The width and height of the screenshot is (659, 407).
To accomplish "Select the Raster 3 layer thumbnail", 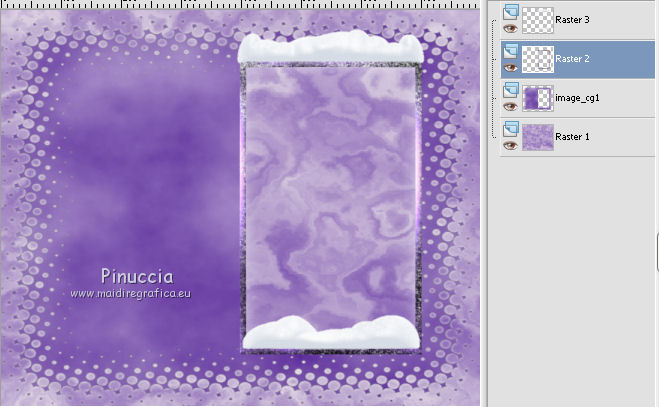I will coord(538,20).
